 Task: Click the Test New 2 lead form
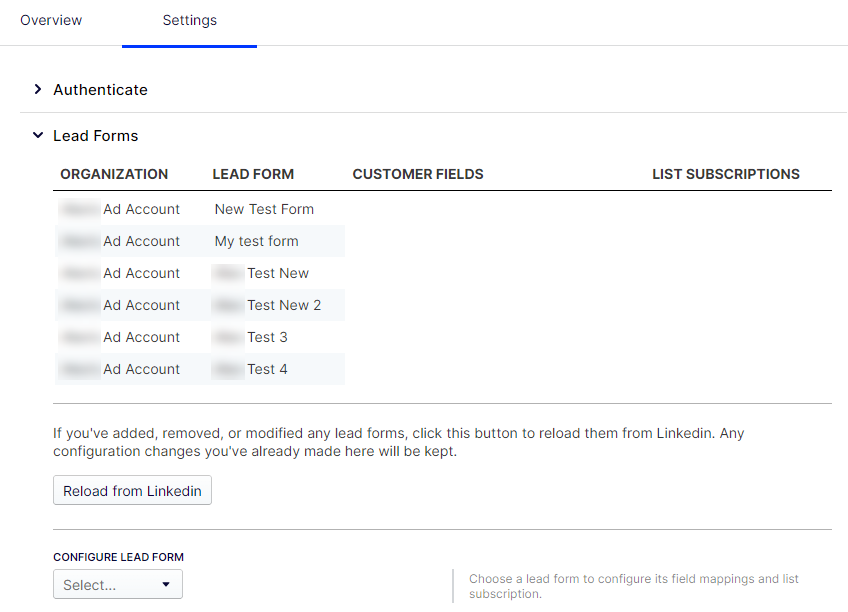coord(283,305)
